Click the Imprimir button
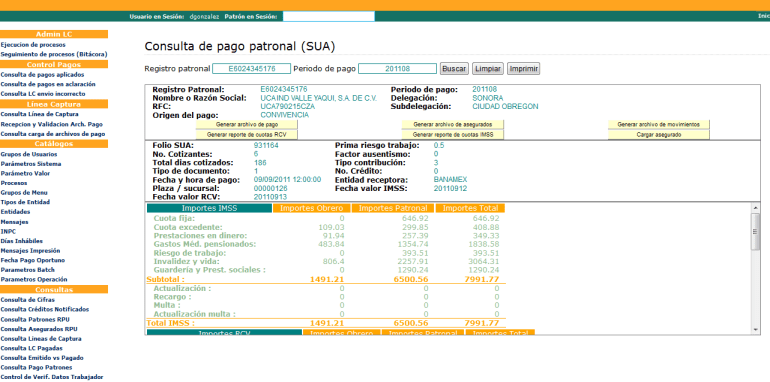770x382 pixels. (523, 69)
